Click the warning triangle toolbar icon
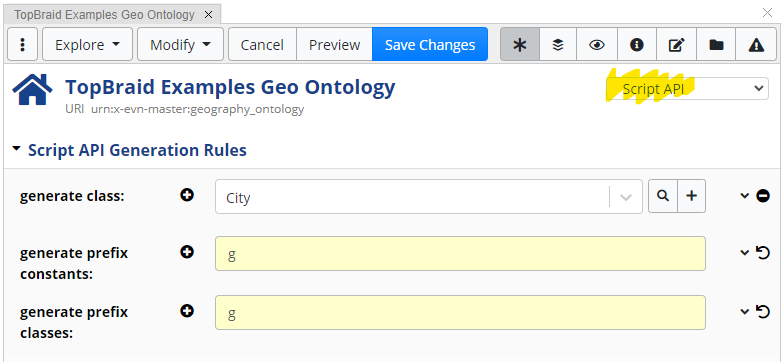Screen dimensions: 784x362 click(756, 44)
